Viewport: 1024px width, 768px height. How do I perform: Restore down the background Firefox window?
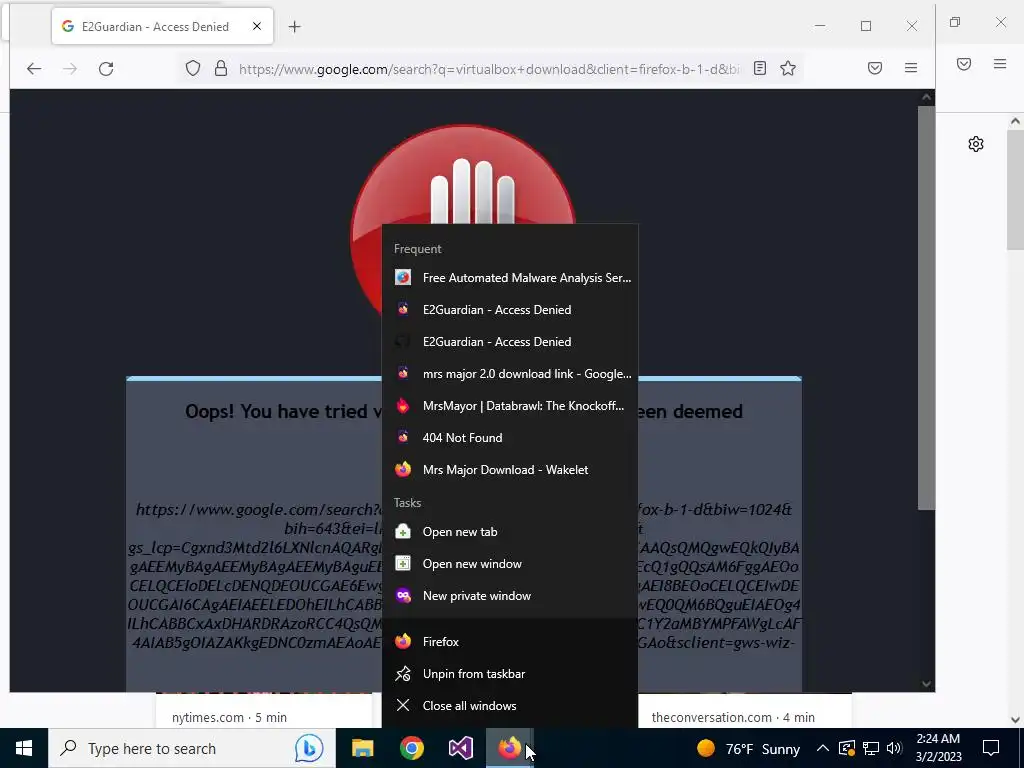(x=955, y=22)
